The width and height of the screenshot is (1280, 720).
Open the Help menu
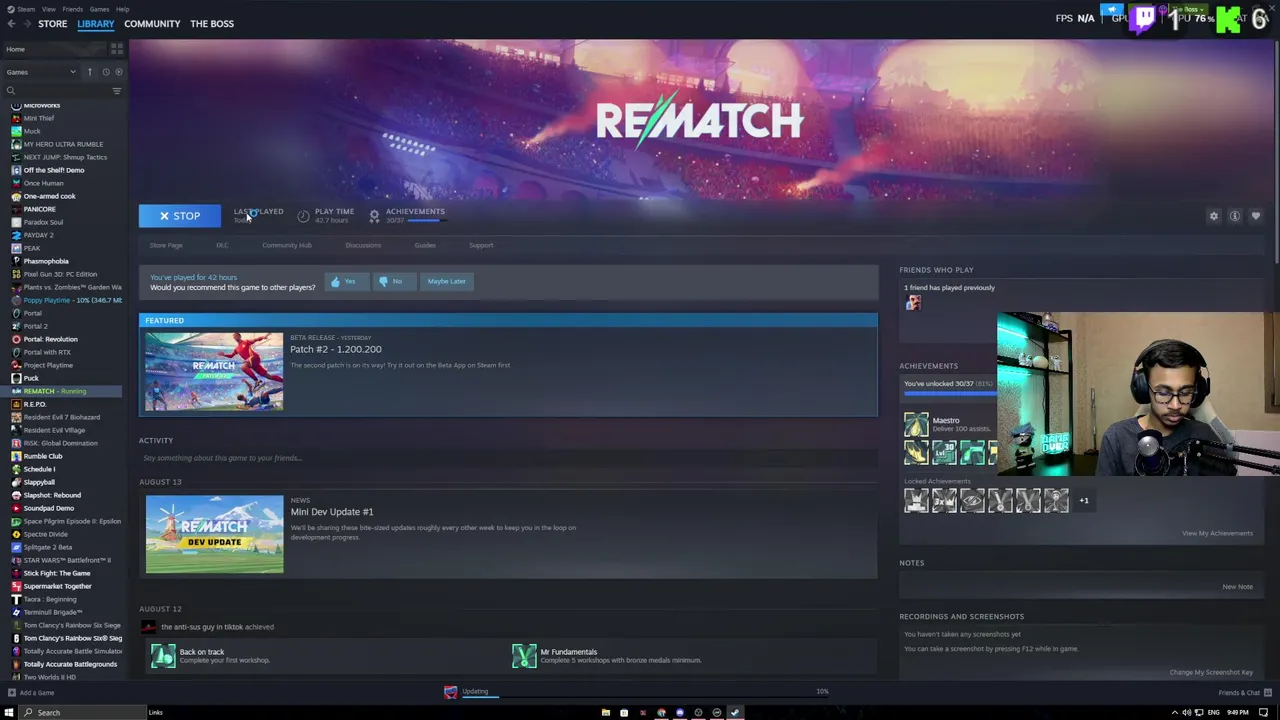pos(122,9)
